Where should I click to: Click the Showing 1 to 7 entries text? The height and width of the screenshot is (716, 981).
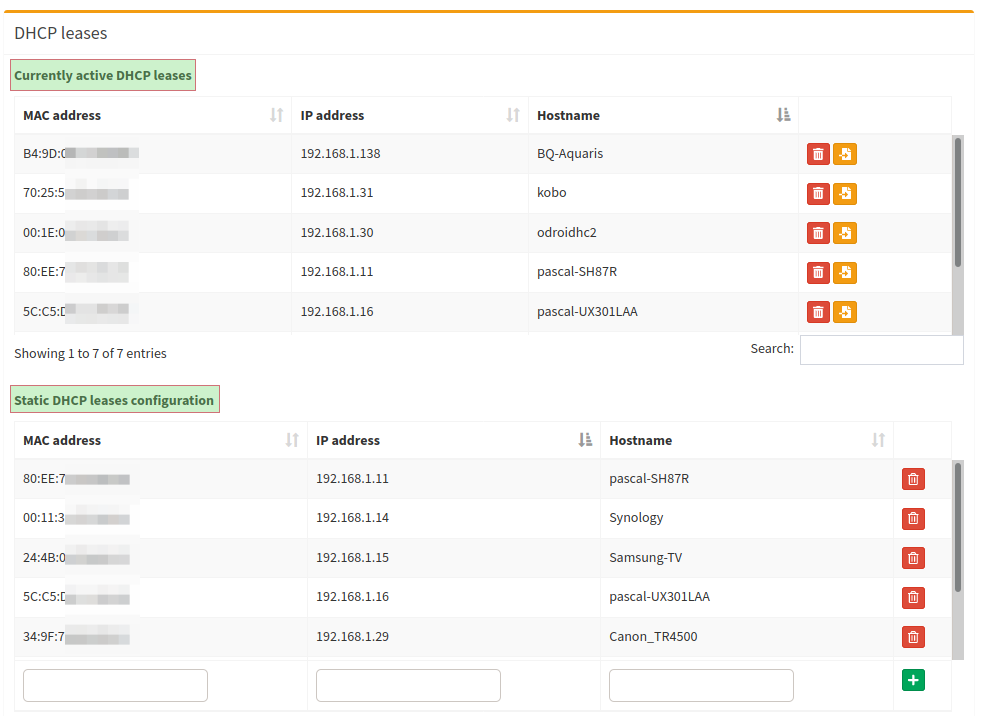point(91,354)
